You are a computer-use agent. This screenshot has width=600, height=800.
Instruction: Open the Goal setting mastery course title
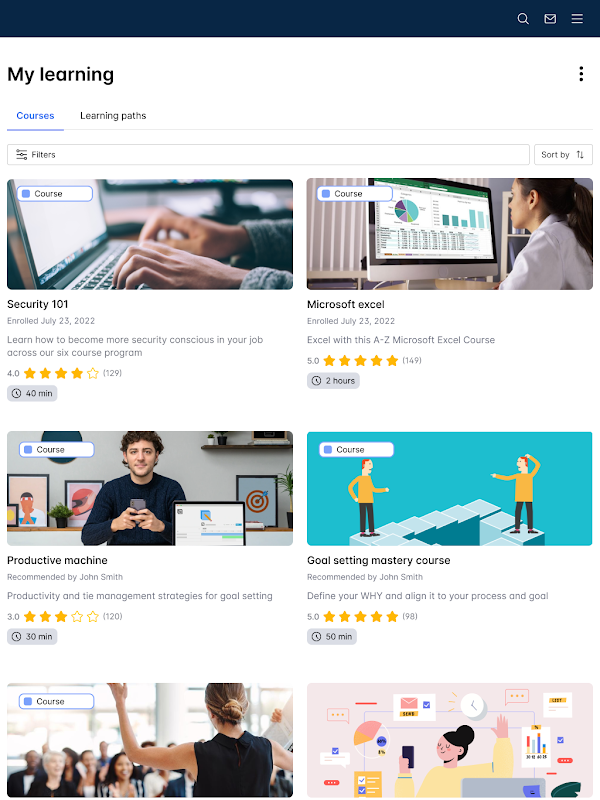379,560
